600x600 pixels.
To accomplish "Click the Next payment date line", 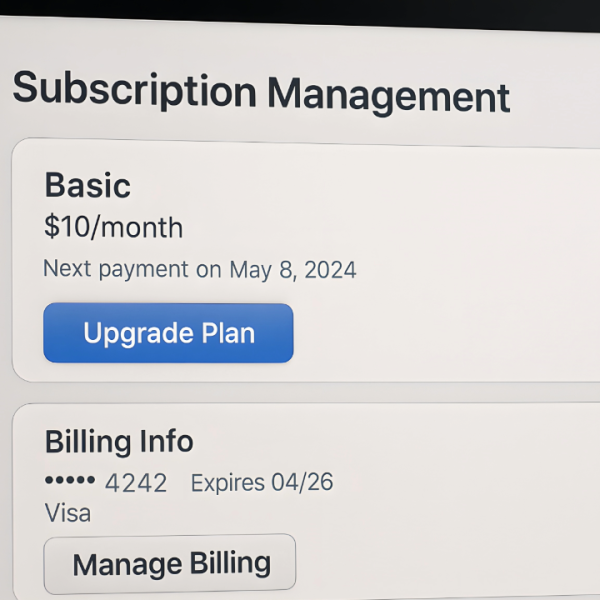I will point(200,269).
